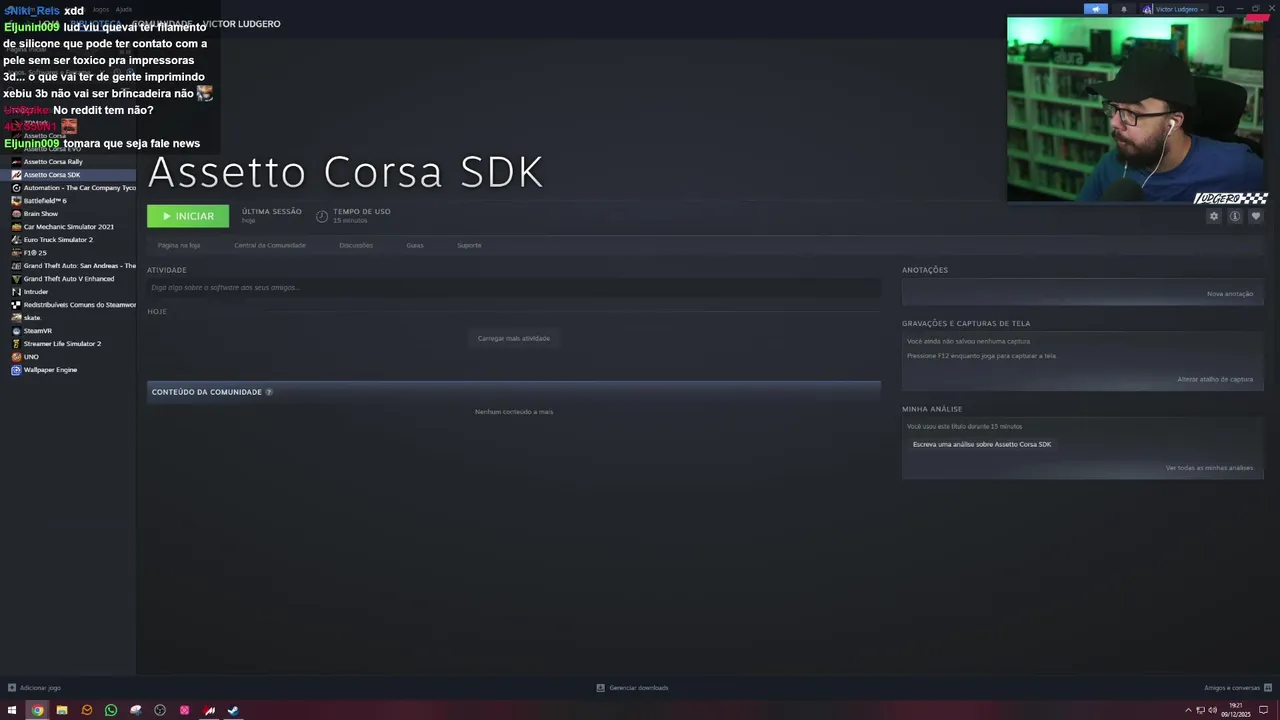Screen dimensions: 1280x720
Task: Open Google Chrome from taskbar
Action: 37,711
